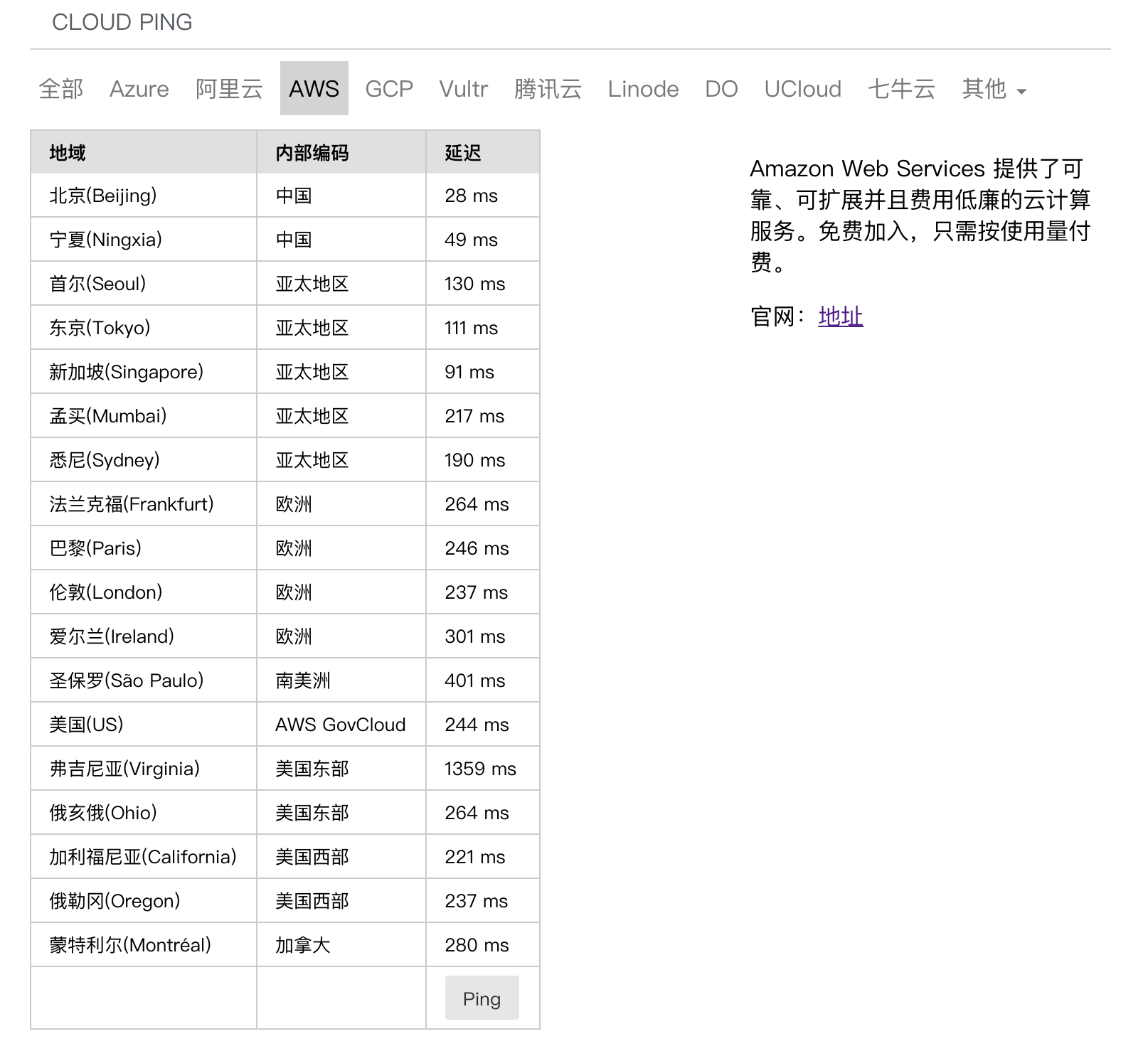This screenshot has width=1148, height=1051.
Task: Show all providers via 全部 tab
Action: coord(60,88)
